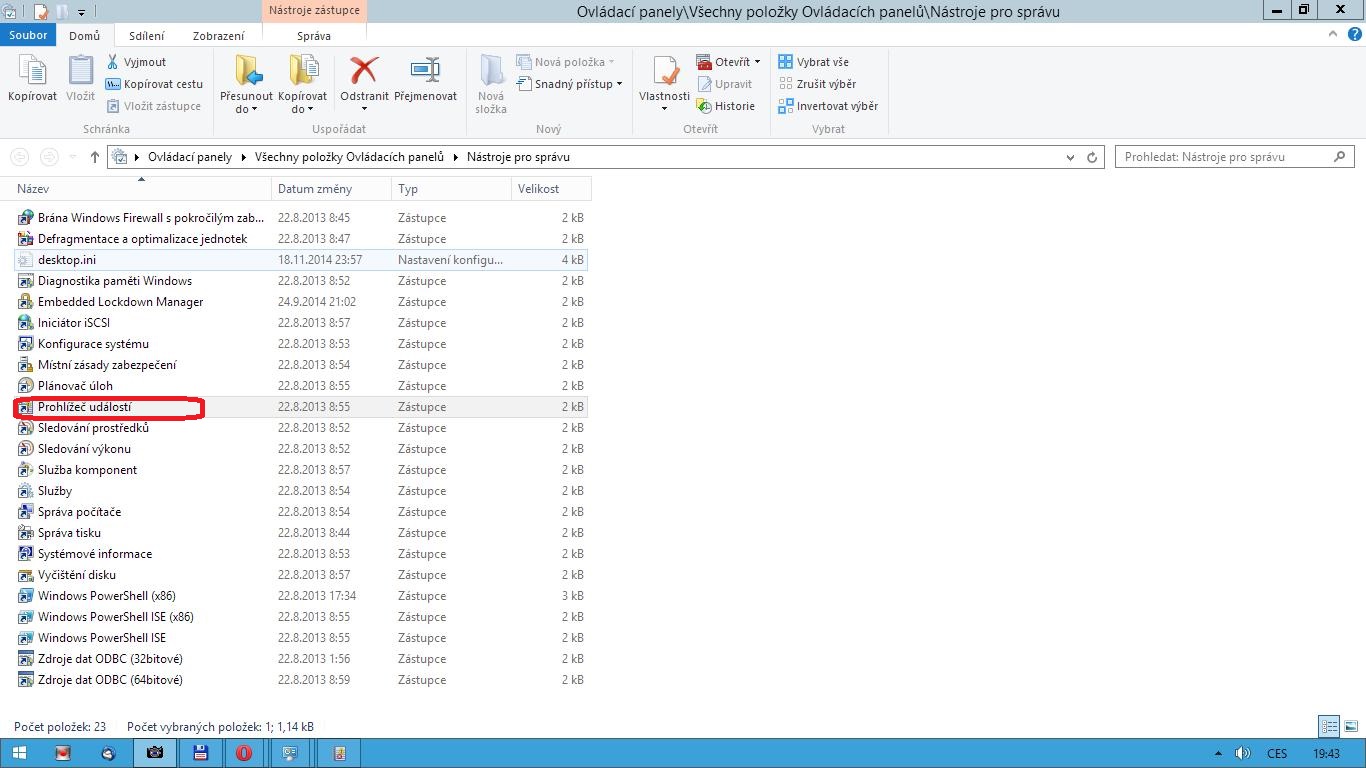The width and height of the screenshot is (1366, 768).
Task: Click Invertovat výběr button
Action: (827, 106)
